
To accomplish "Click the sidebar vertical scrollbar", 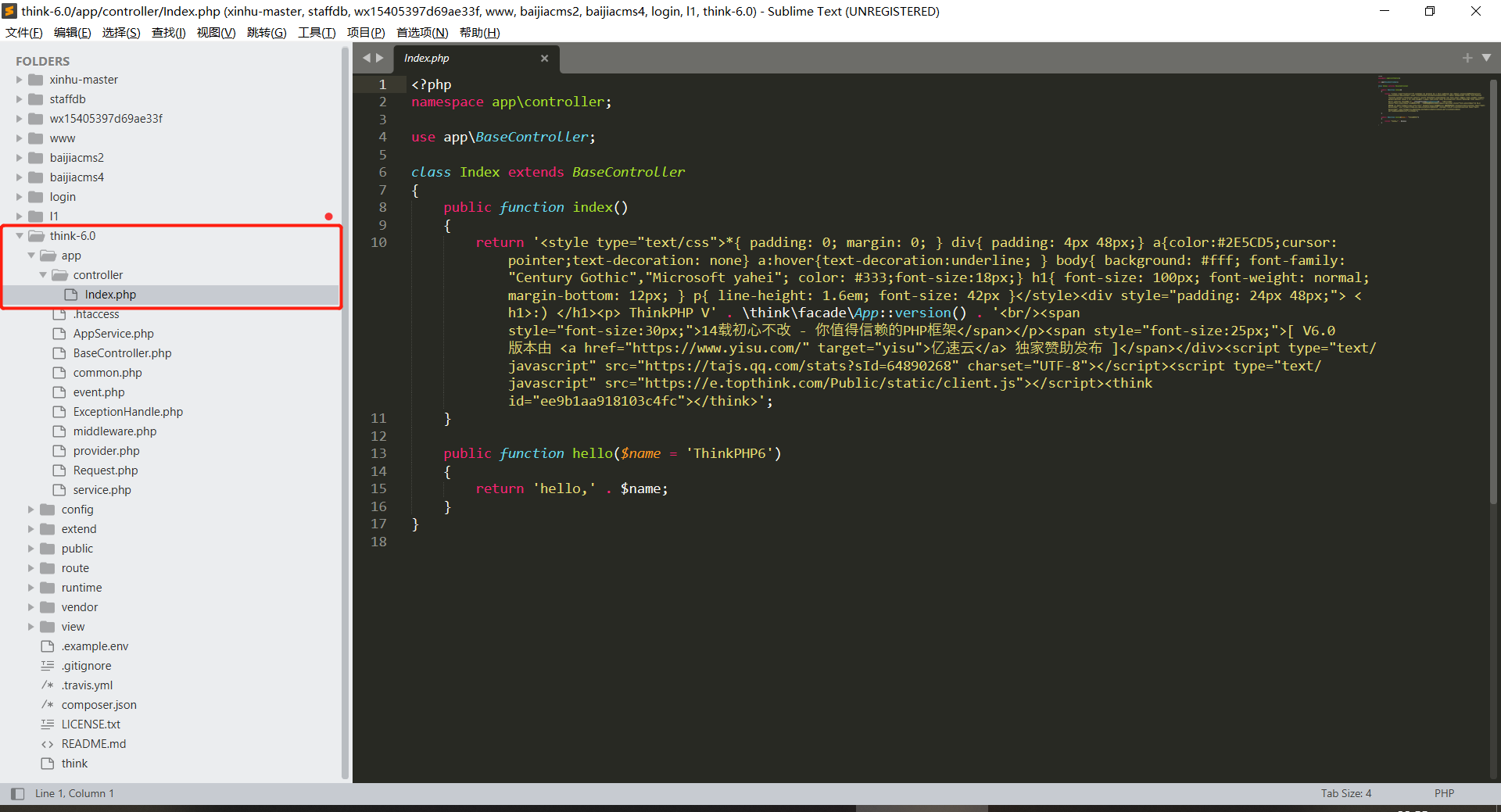I will pos(345,412).
